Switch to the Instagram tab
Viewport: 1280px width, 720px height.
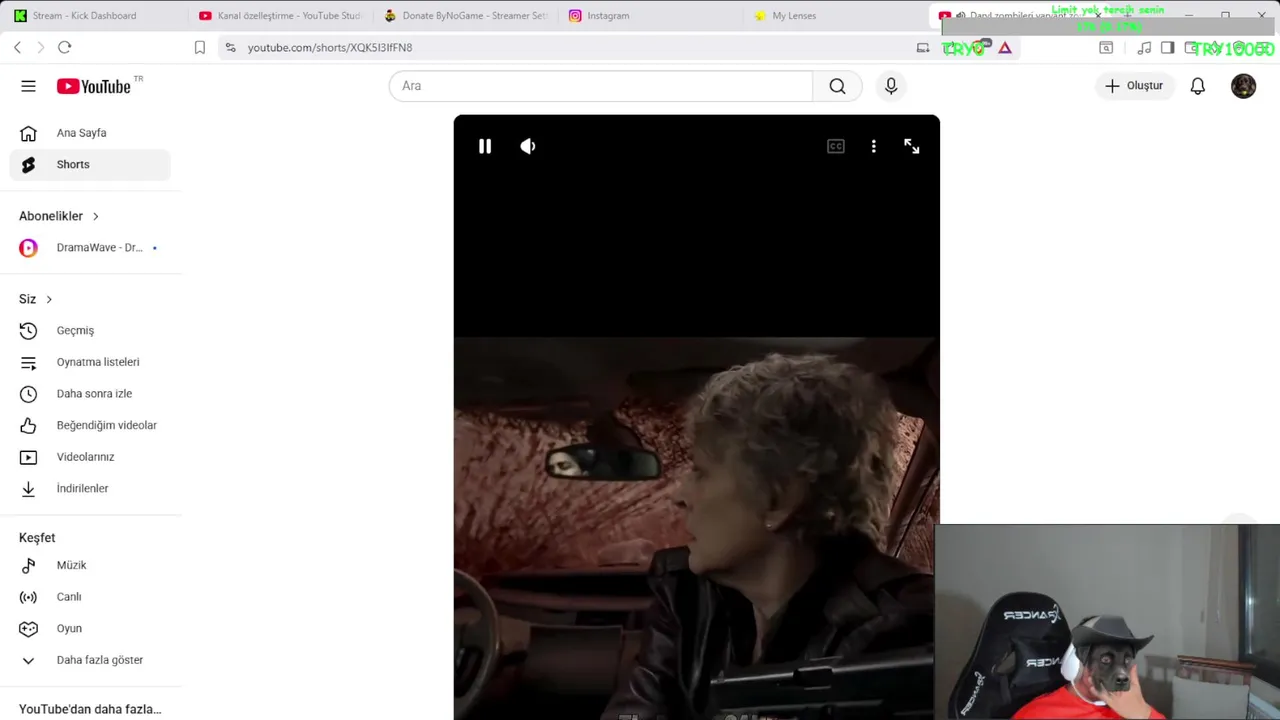coord(650,15)
